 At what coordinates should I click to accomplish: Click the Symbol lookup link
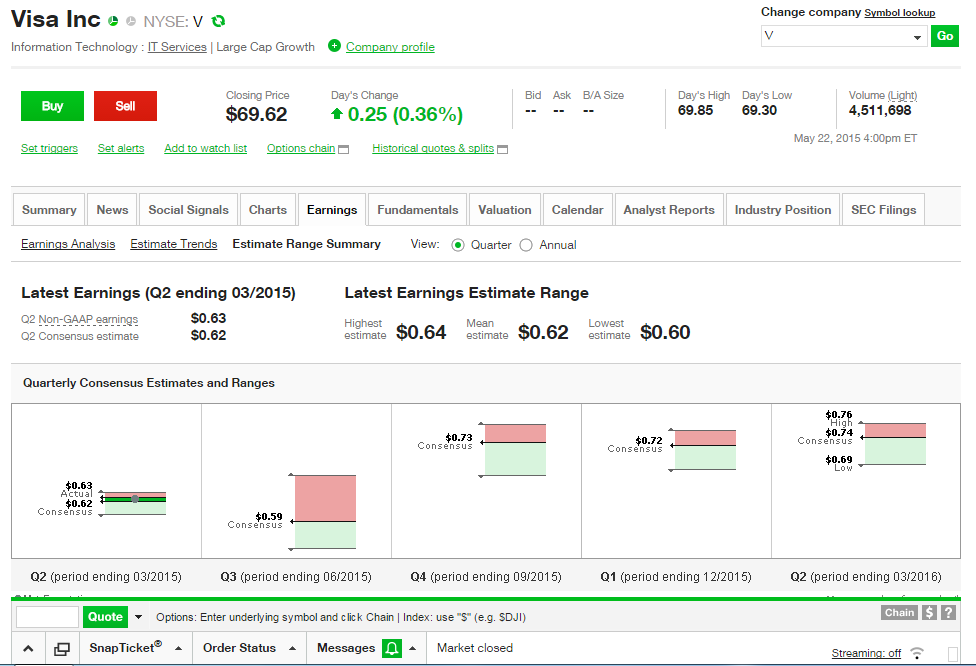(899, 12)
